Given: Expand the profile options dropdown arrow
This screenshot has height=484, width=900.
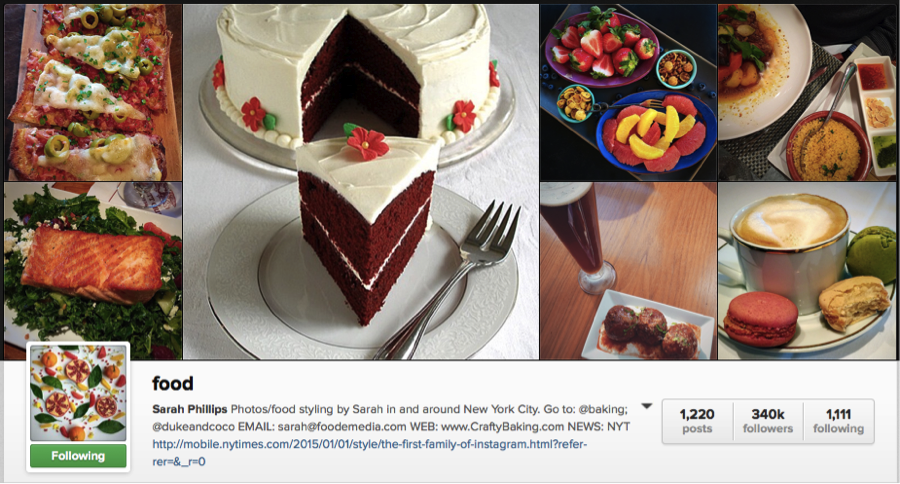Looking at the screenshot, I should 647,406.
